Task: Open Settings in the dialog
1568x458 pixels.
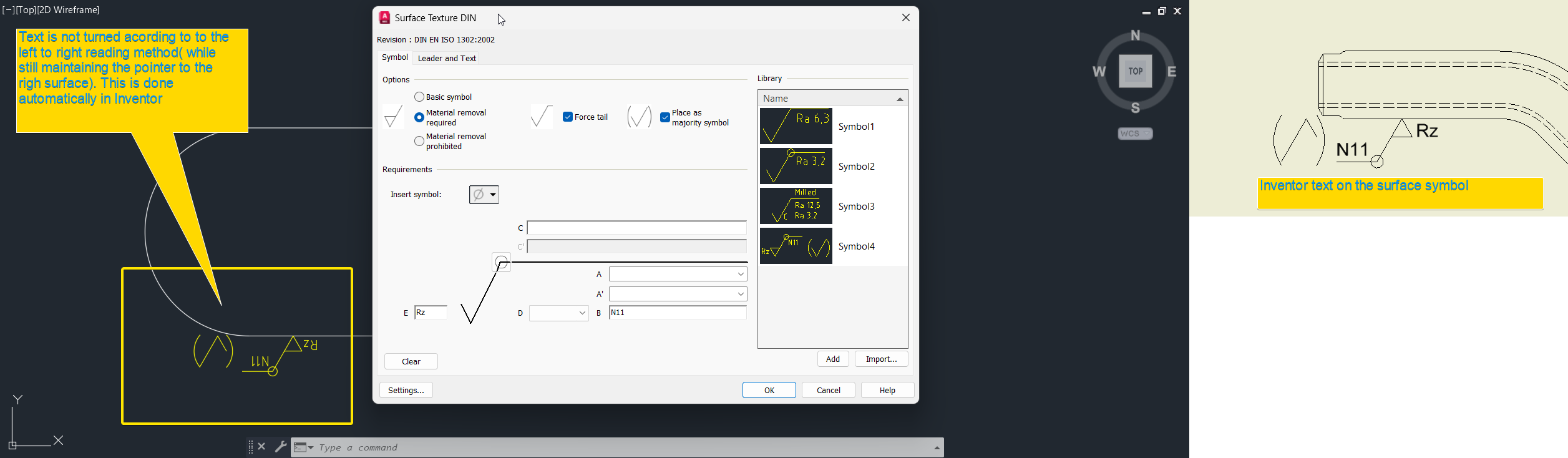Action: coord(406,390)
